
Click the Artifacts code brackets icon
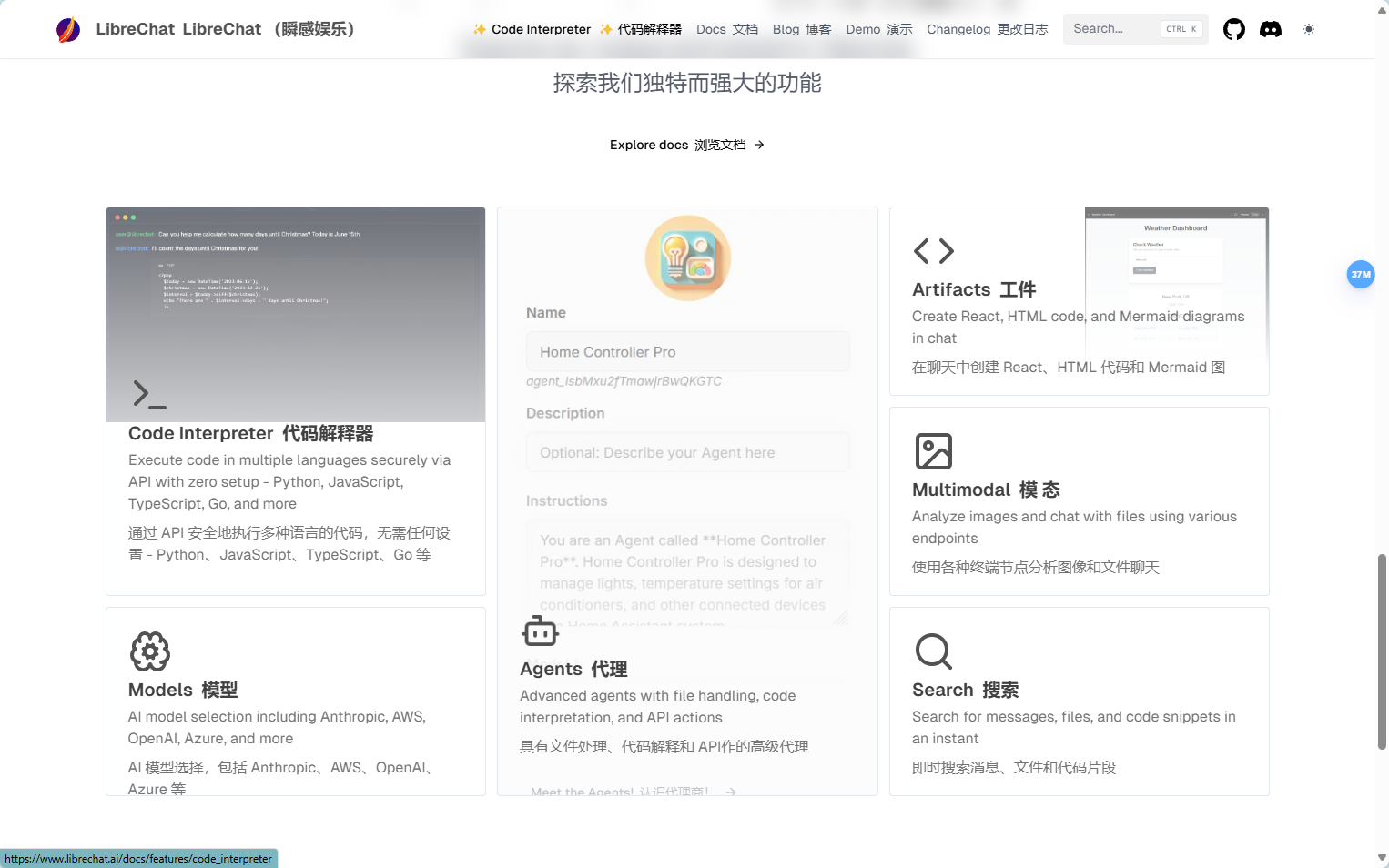934,251
